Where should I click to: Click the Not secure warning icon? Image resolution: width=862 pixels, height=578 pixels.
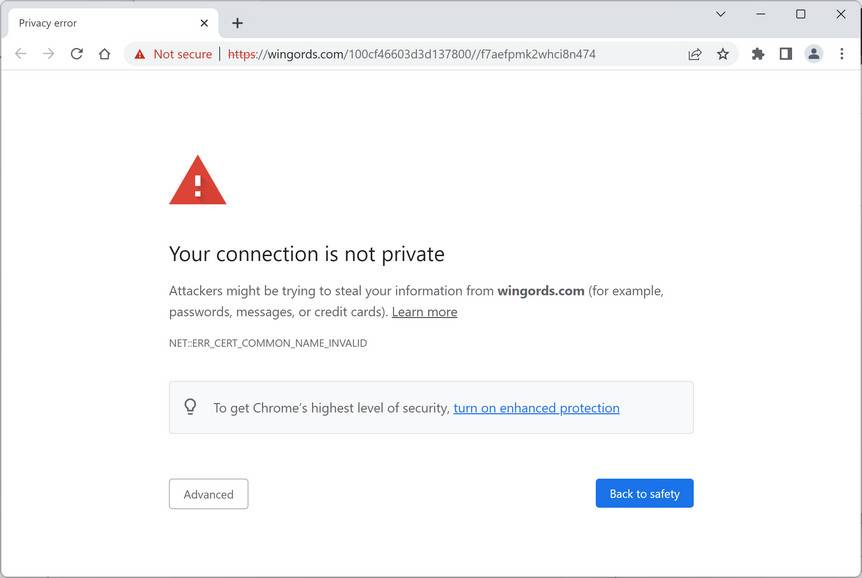click(140, 54)
